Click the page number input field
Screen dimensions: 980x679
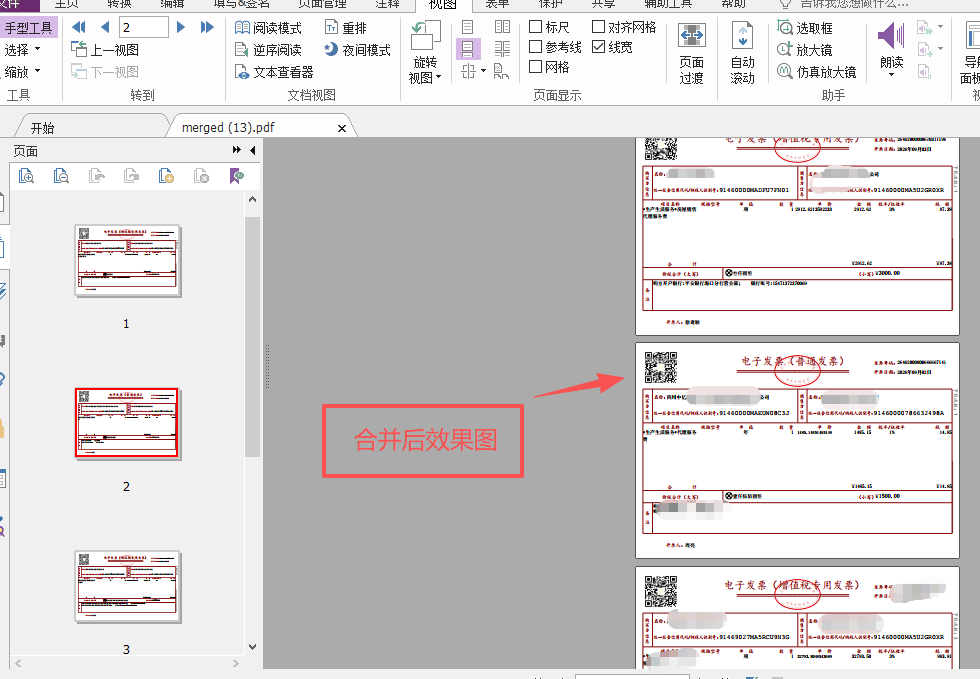[x=144, y=28]
